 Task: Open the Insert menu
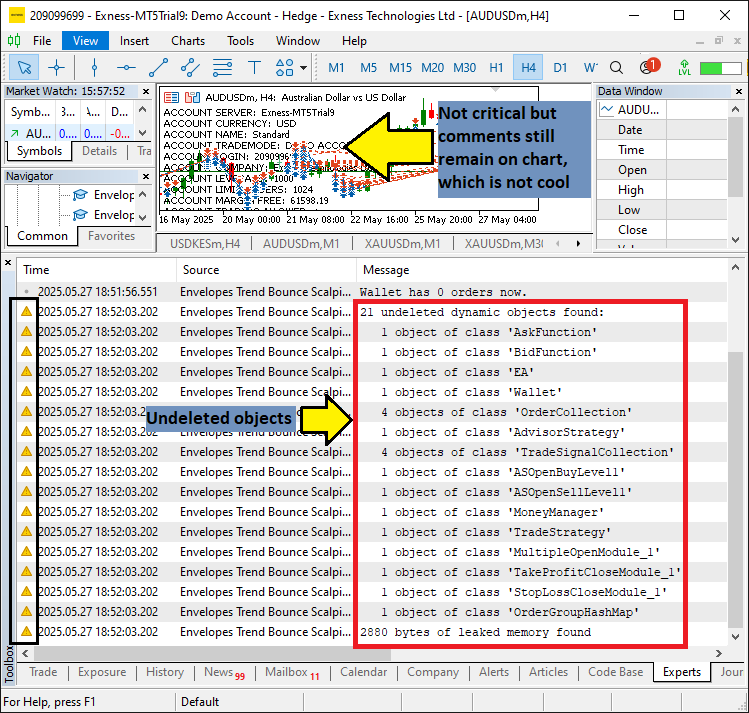[134, 41]
